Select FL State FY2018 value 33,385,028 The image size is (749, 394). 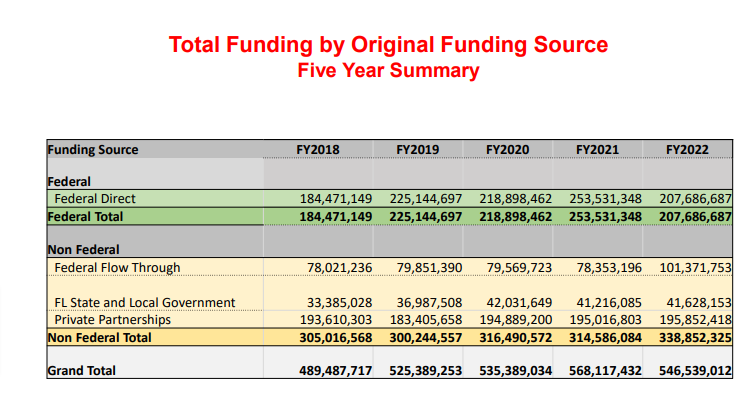340,302
